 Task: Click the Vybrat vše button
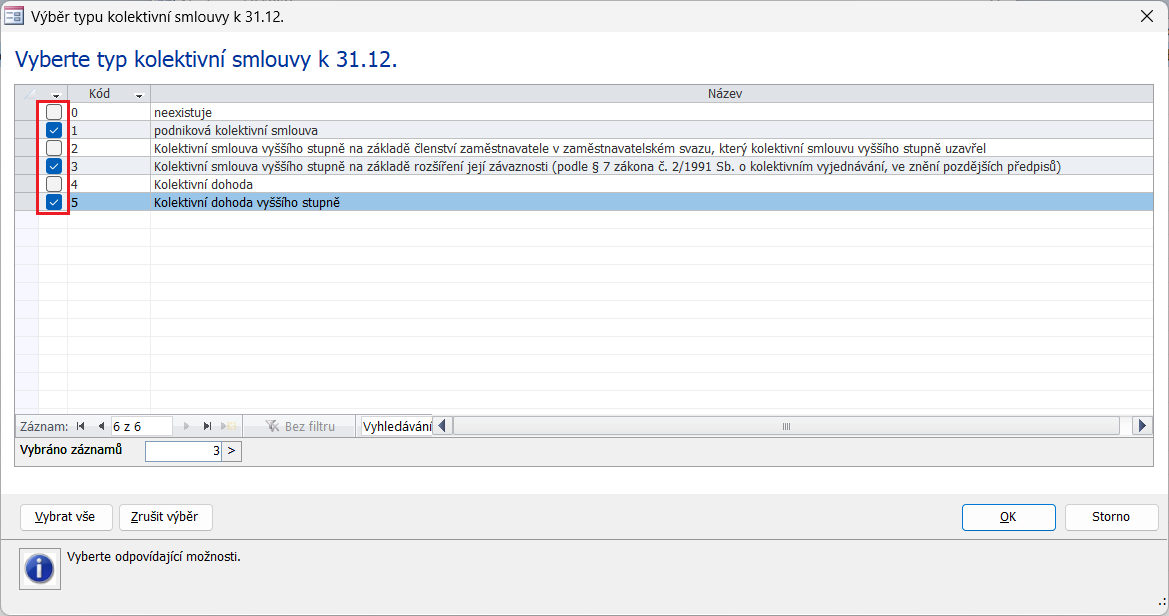click(x=66, y=517)
